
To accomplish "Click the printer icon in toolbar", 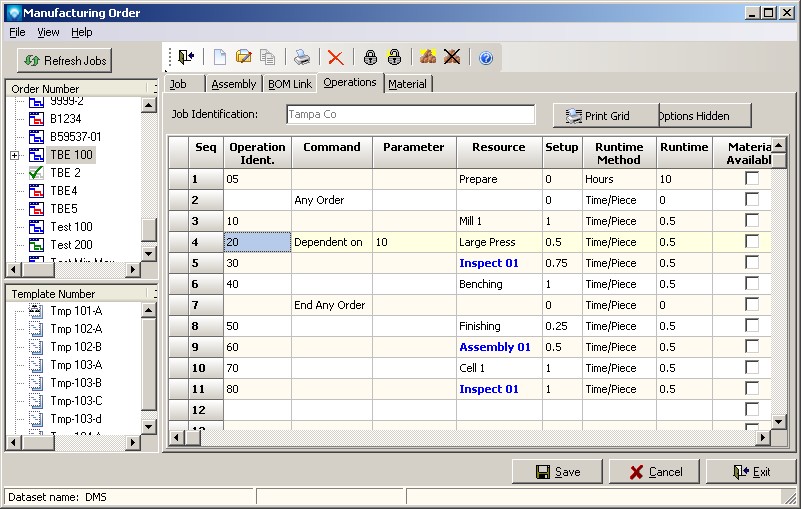I will click(302, 58).
